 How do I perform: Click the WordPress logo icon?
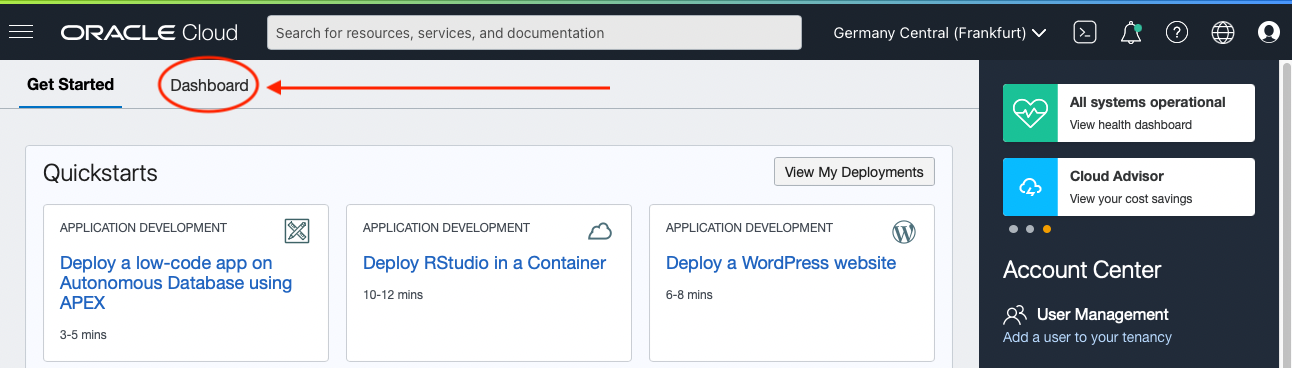click(903, 232)
